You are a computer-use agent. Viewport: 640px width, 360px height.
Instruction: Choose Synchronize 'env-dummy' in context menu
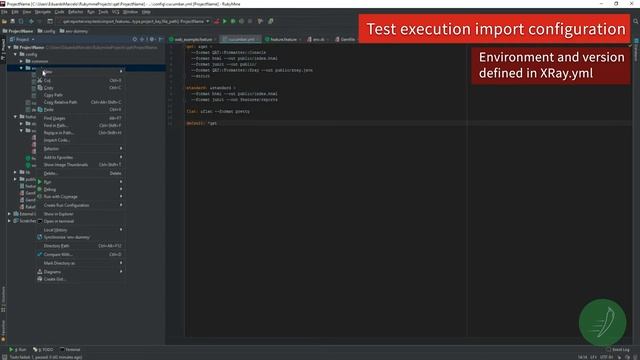(x=80, y=237)
